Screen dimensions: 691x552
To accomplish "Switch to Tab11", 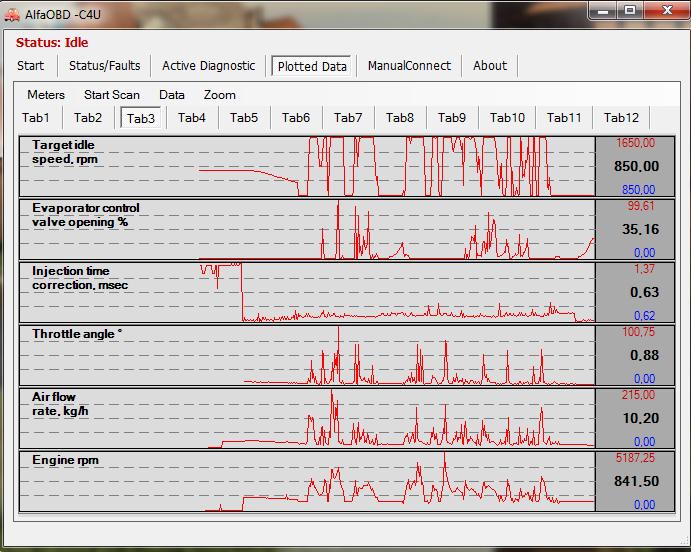I will pyautogui.click(x=564, y=118).
